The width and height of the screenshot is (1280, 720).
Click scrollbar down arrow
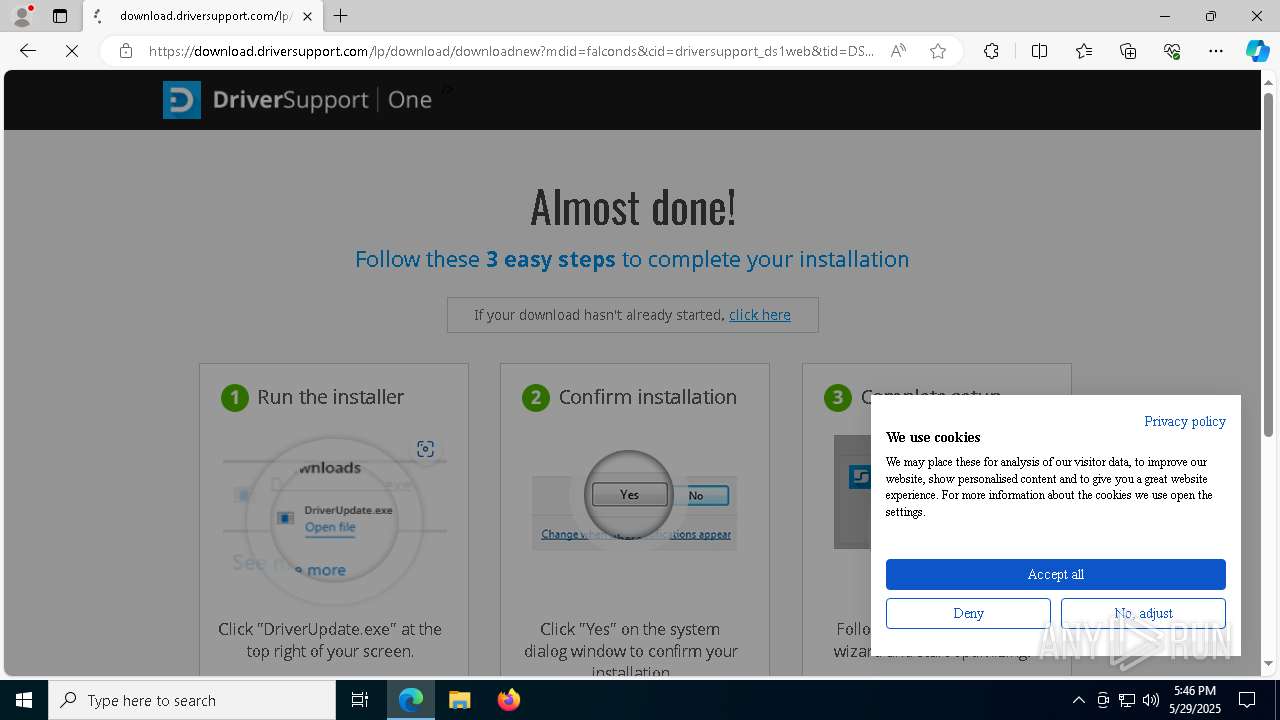(1269, 663)
